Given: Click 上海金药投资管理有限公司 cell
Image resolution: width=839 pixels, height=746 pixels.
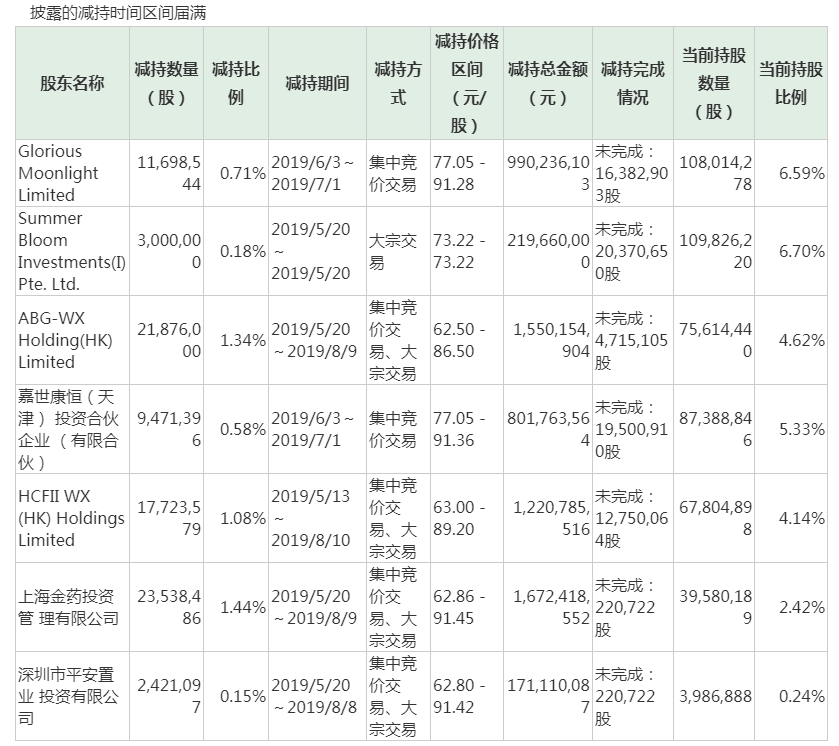Looking at the screenshot, I should (x=72, y=607).
